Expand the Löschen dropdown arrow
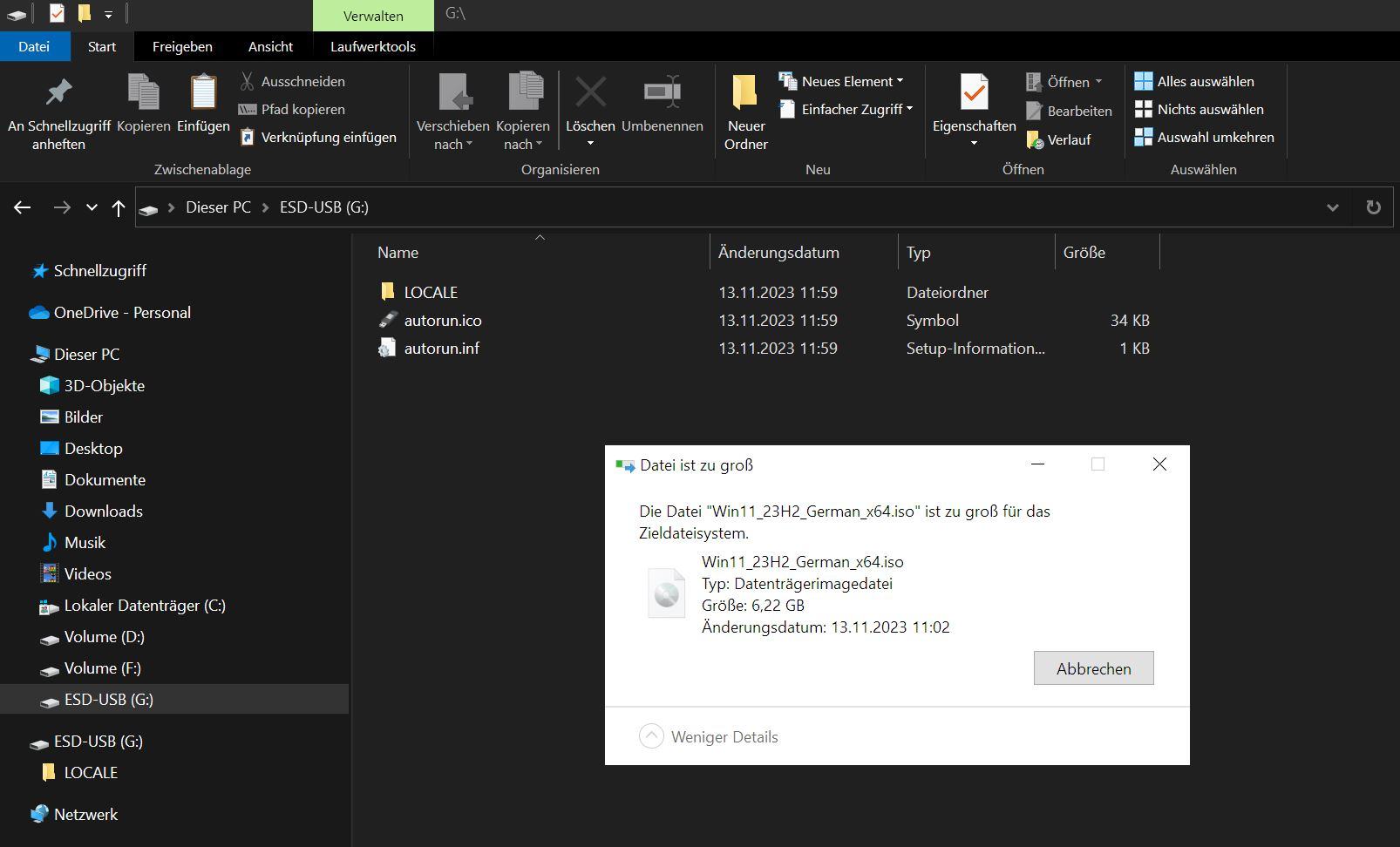 tap(590, 143)
